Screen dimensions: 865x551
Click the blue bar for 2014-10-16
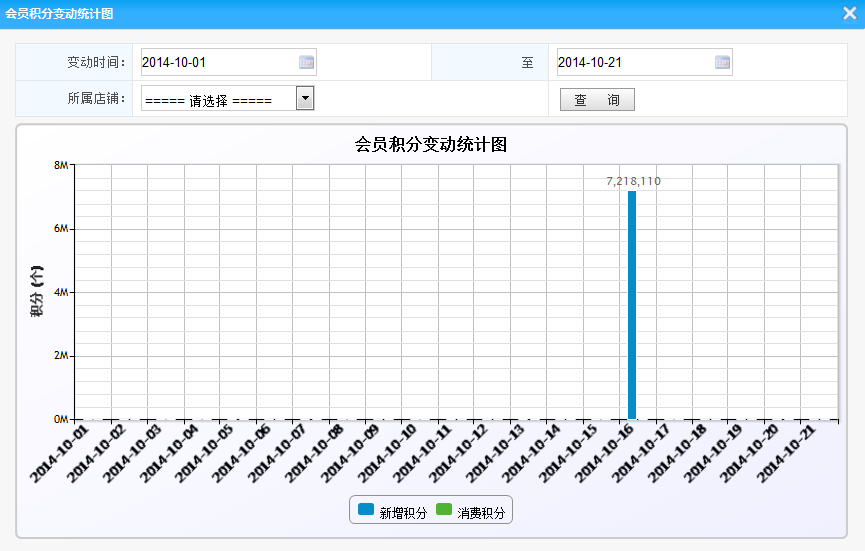[632, 305]
